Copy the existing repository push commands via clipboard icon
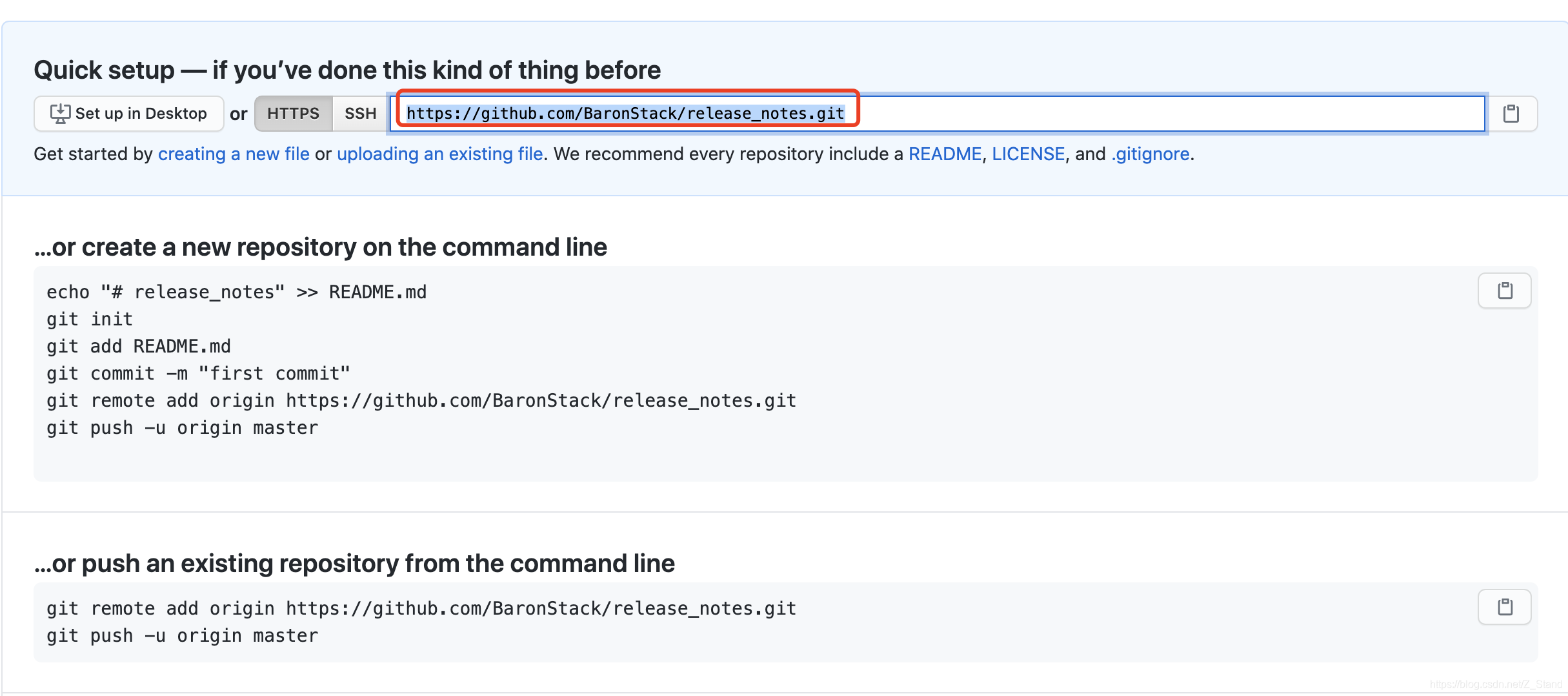The height and width of the screenshot is (696, 1568). coord(1504,607)
